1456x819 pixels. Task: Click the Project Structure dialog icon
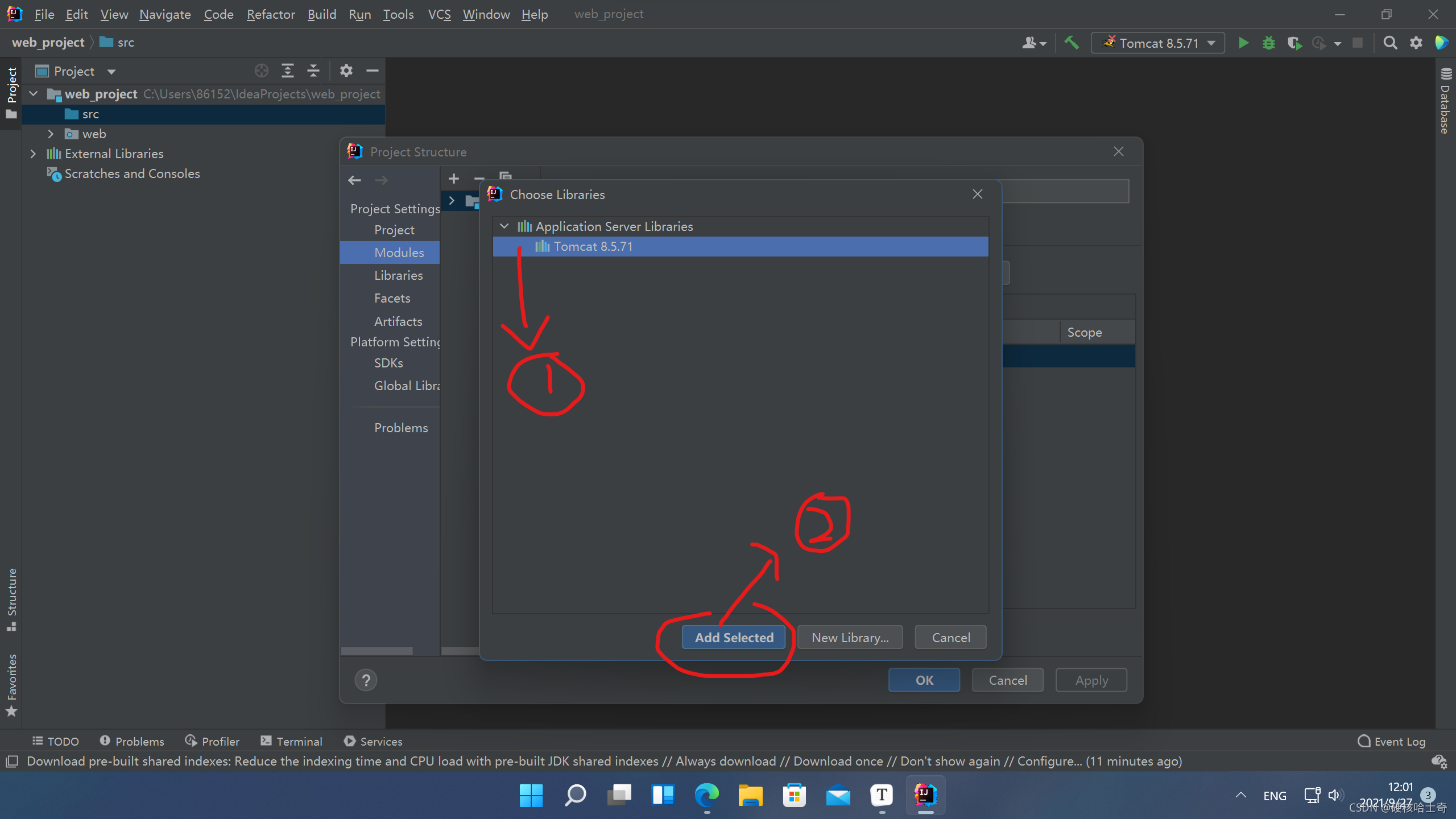click(x=355, y=151)
